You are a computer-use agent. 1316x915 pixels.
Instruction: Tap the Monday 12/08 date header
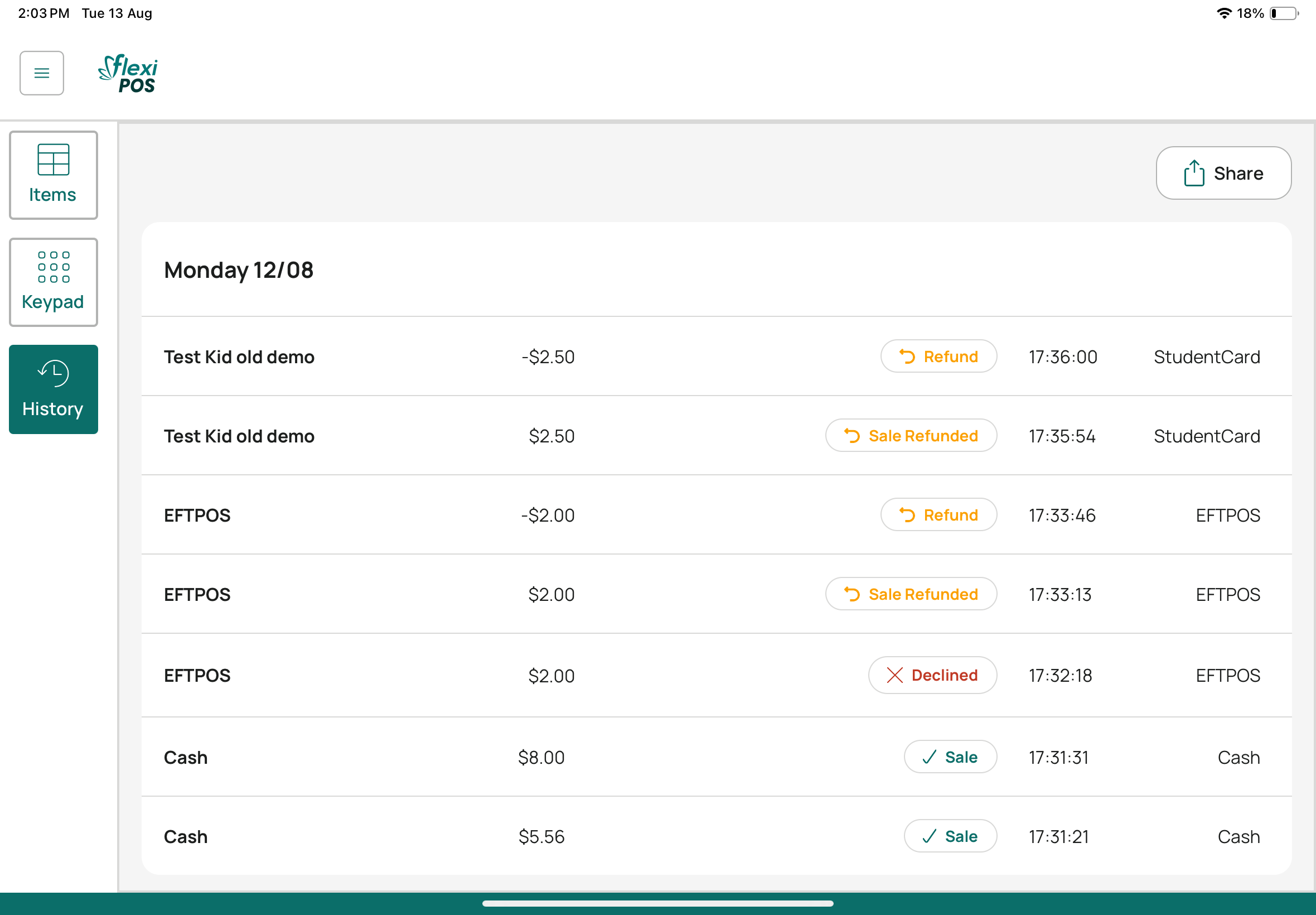tap(238, 270)
